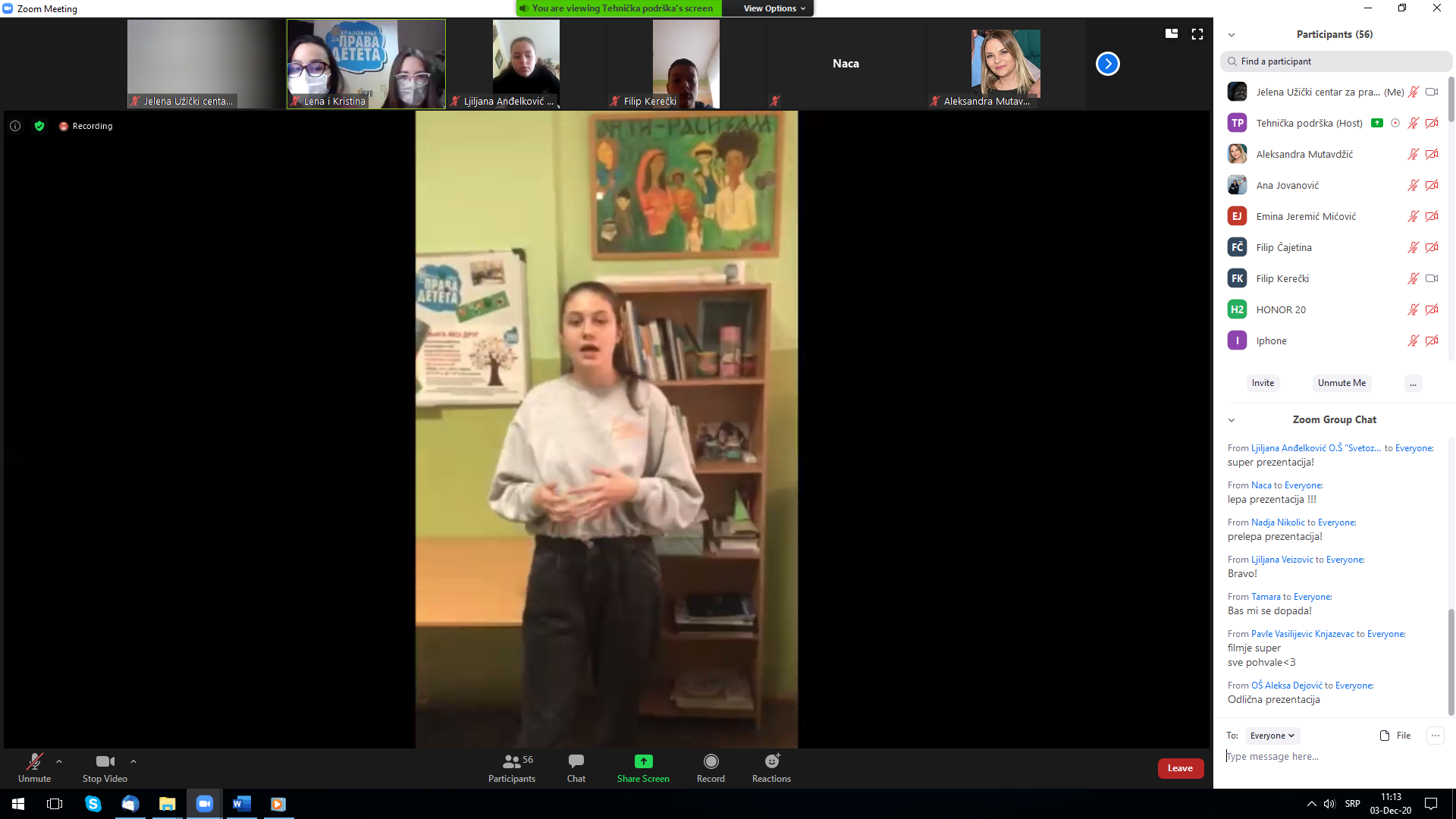Switch gallery view layout icon
The image size is (1456, 819).
[x=1172, y=33]
